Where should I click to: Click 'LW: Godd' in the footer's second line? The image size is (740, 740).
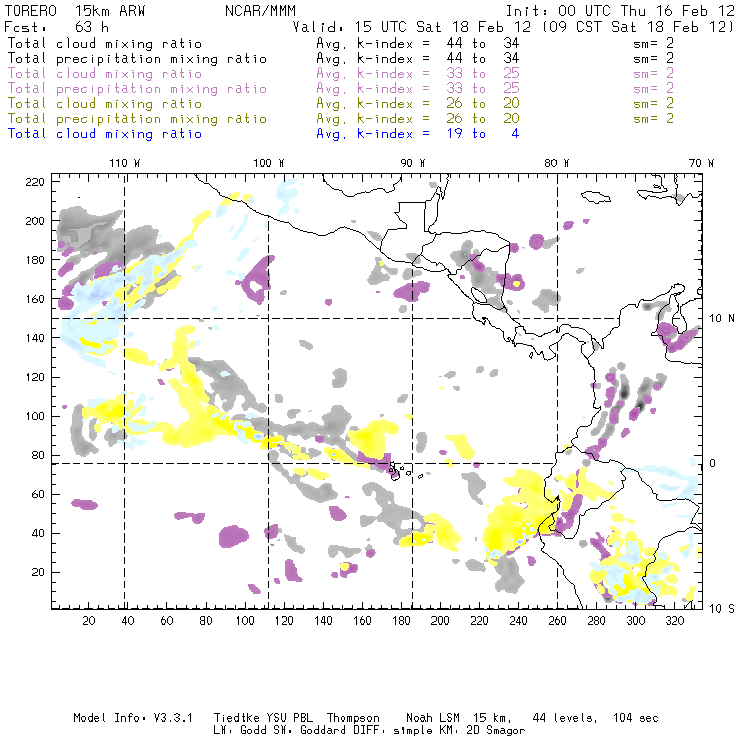tap(240, 731)
